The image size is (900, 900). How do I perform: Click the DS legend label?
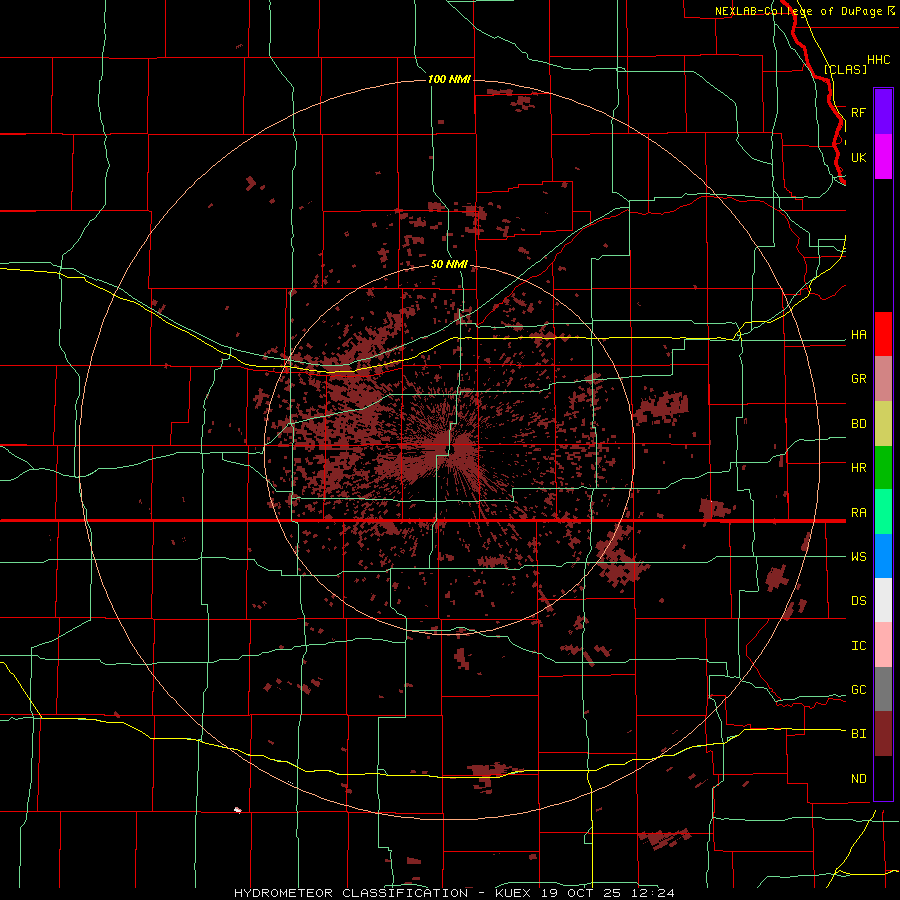(x=858, y=601)
